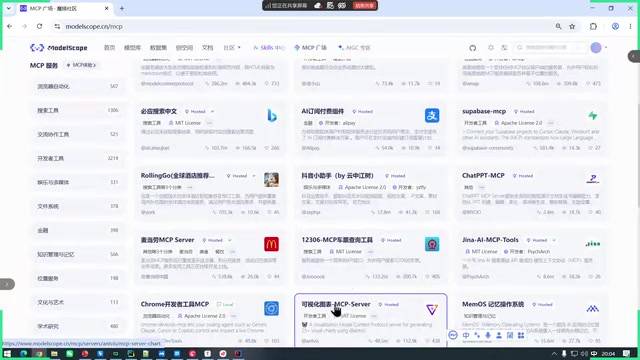This screenshot has height=360, width=640.
Task: Click the header search input field
Action: pos(551,48)
